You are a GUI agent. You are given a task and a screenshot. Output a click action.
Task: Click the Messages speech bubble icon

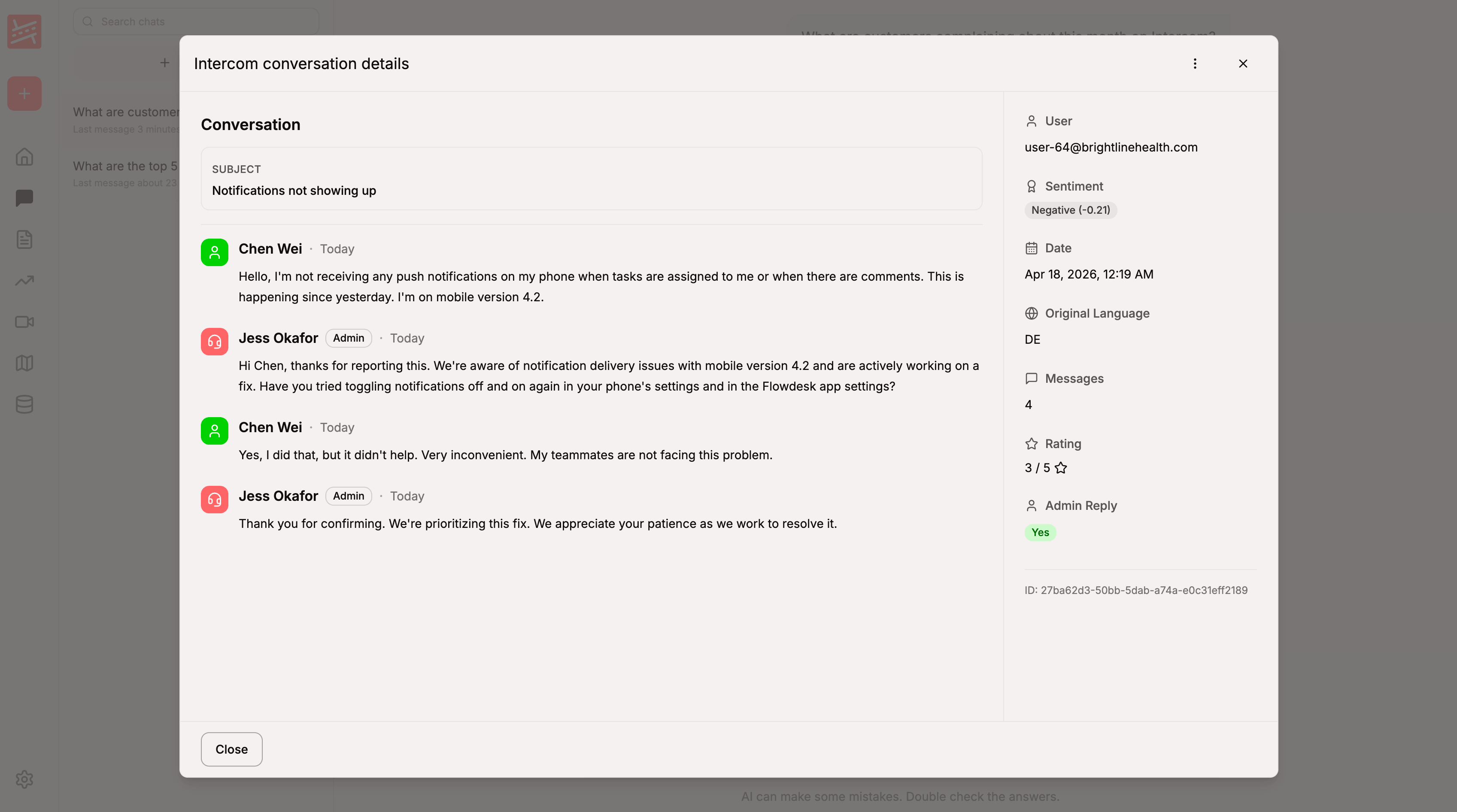tap(1031, 378)
